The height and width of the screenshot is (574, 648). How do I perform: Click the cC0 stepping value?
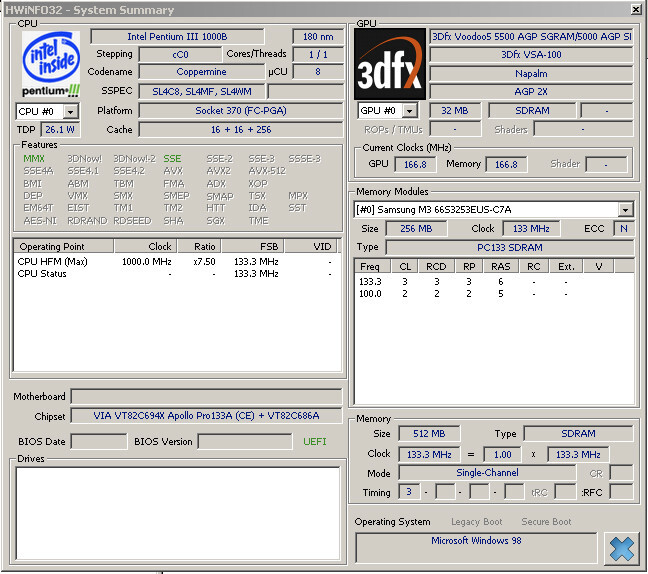pos(180,55)
